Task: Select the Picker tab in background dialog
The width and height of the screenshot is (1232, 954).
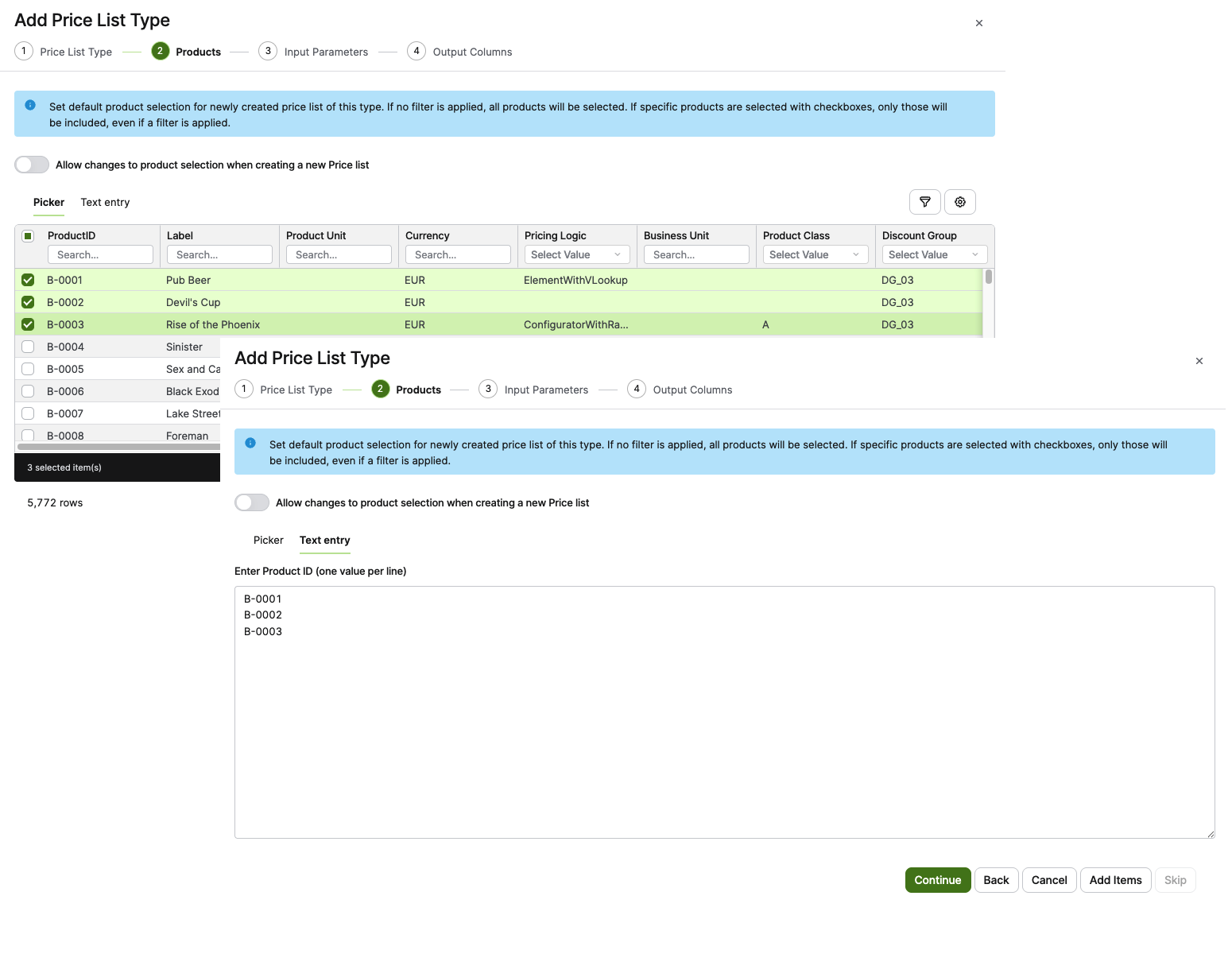Action: [x=48, y=203]
